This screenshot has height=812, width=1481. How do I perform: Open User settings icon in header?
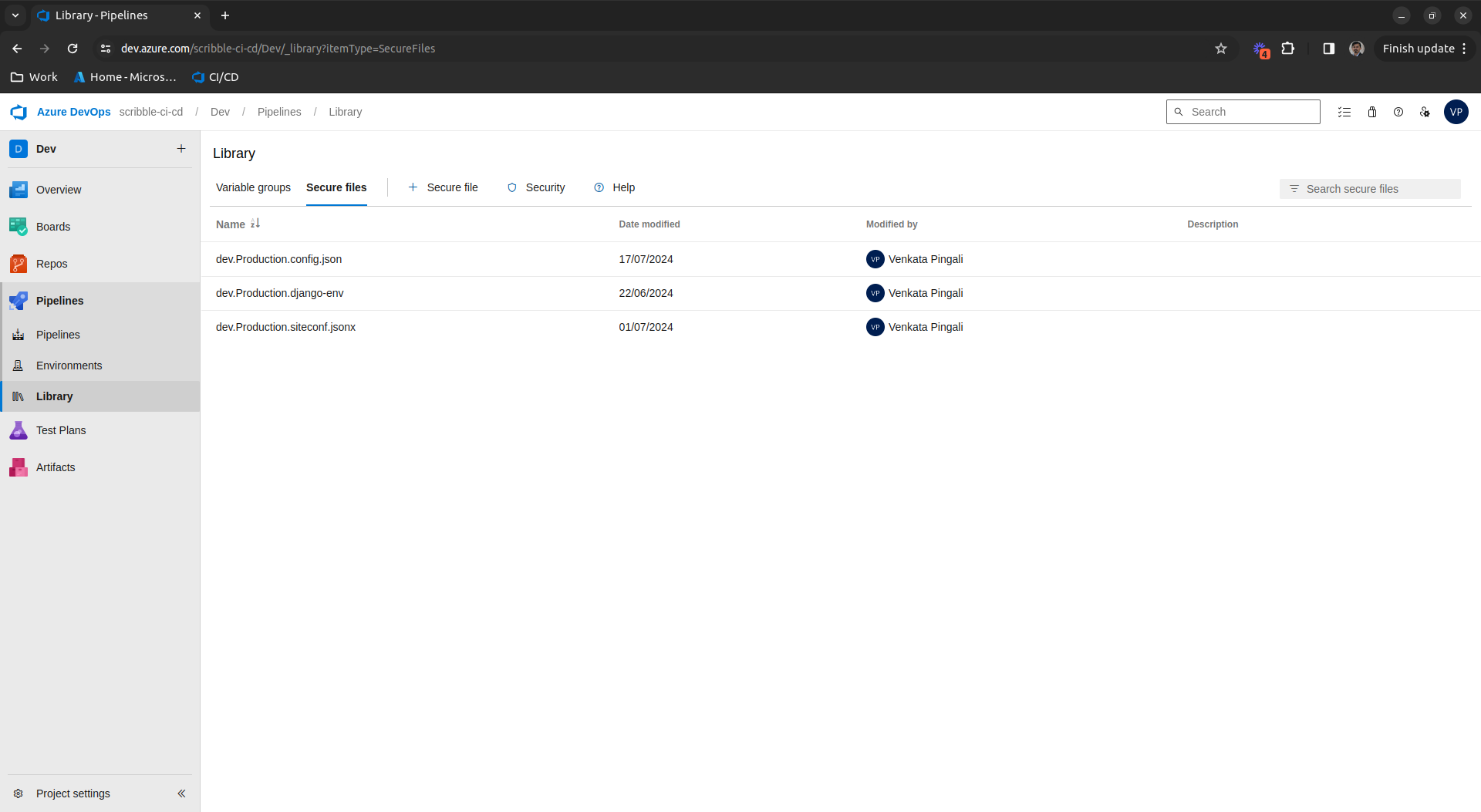1425,112
